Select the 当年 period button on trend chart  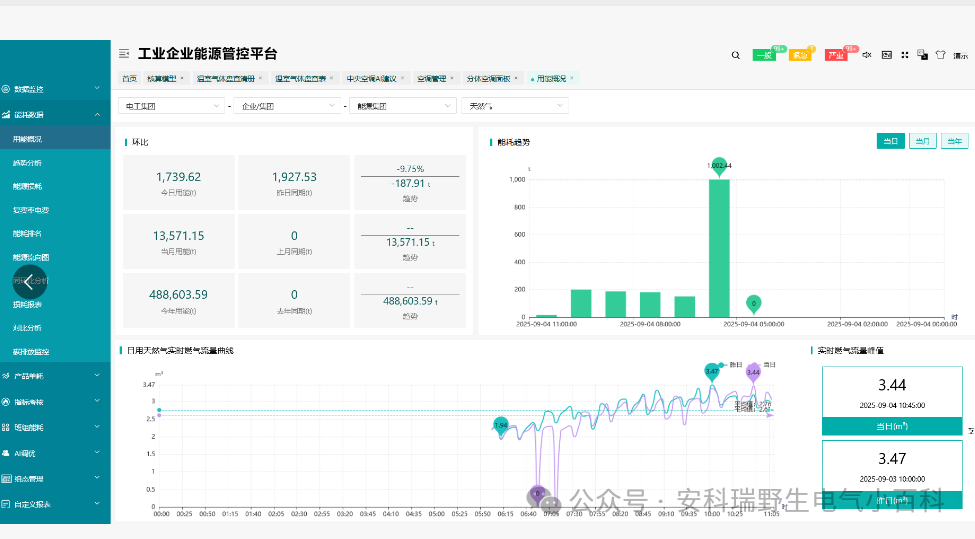[x=954, y=141]
